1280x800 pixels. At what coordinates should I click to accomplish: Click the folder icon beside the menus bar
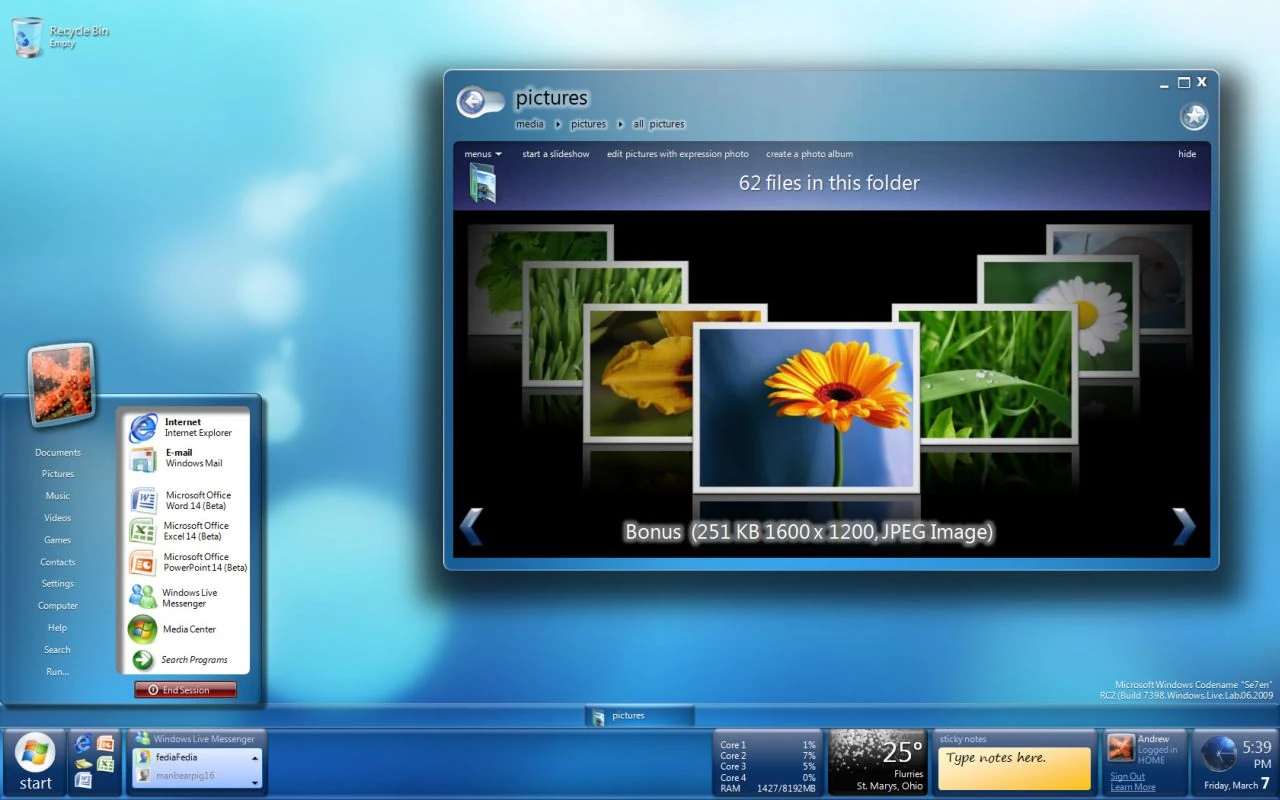click(482, 184)
